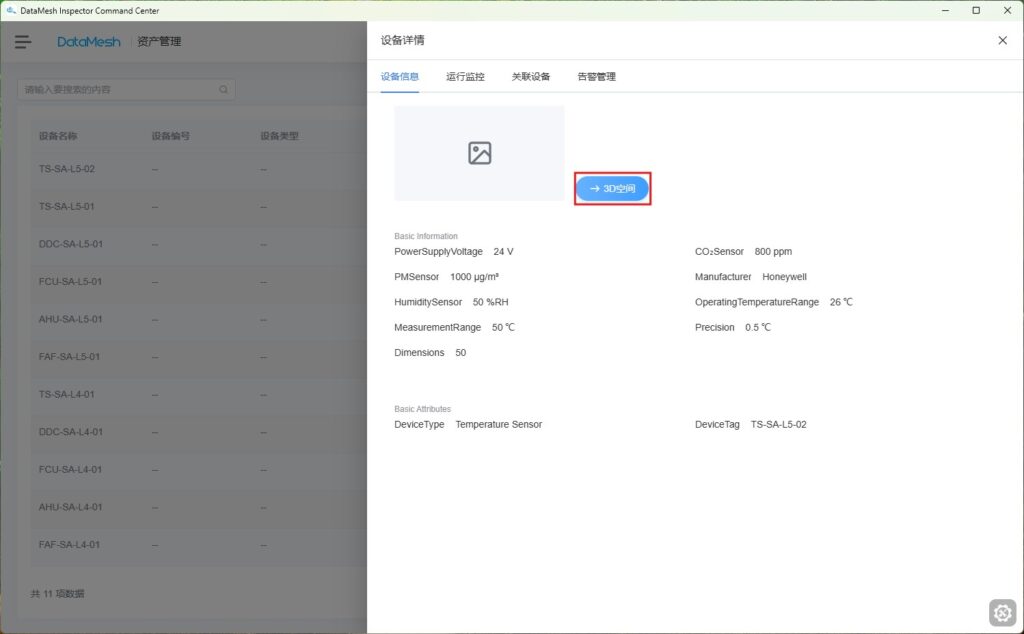Select the FCU-SA-L5-01 device row
The image size is (1024, 634).
coord(70,282)
